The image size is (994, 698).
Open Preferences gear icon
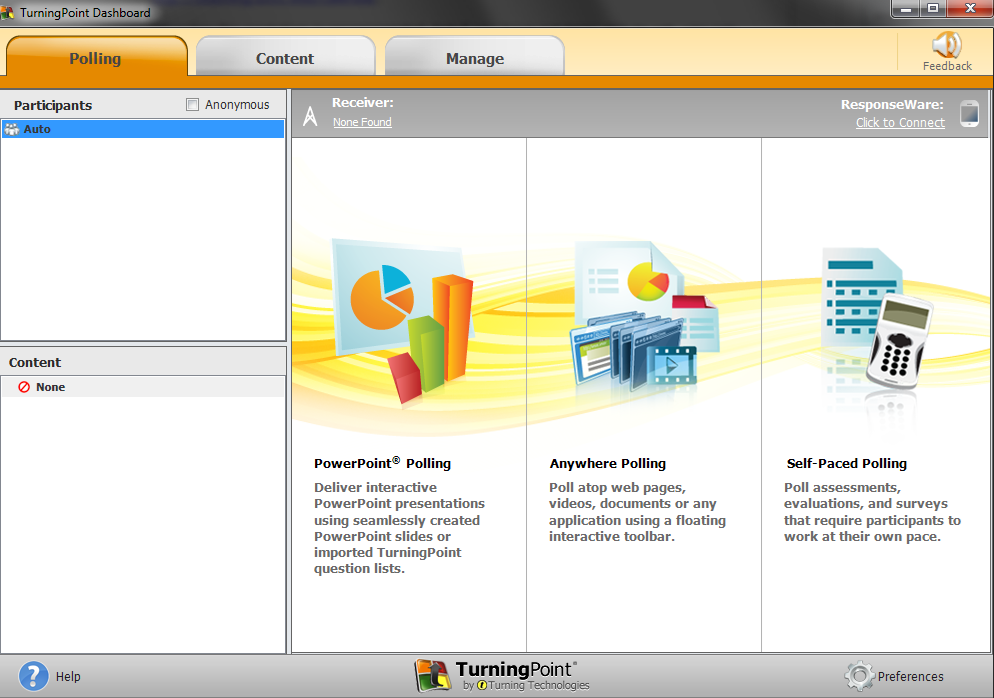click(x=859, y=676)
